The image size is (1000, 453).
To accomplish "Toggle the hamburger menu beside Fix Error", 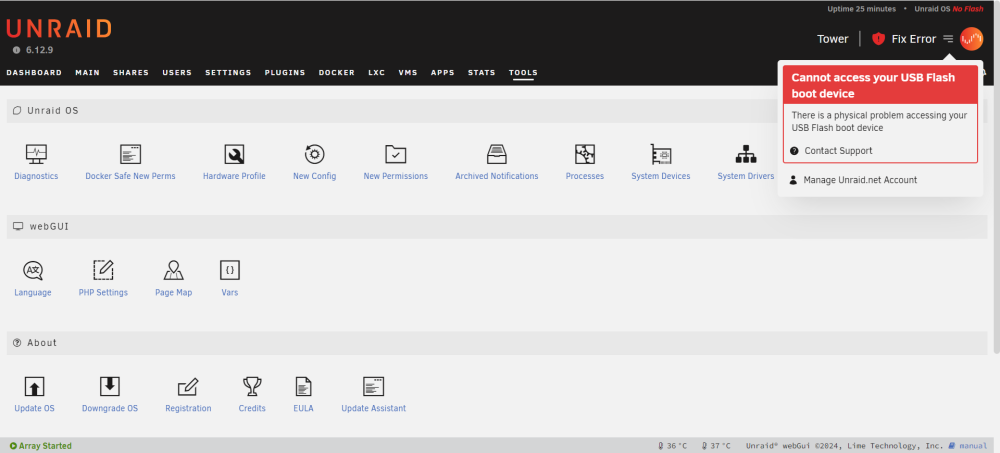I will coord(948,39).
